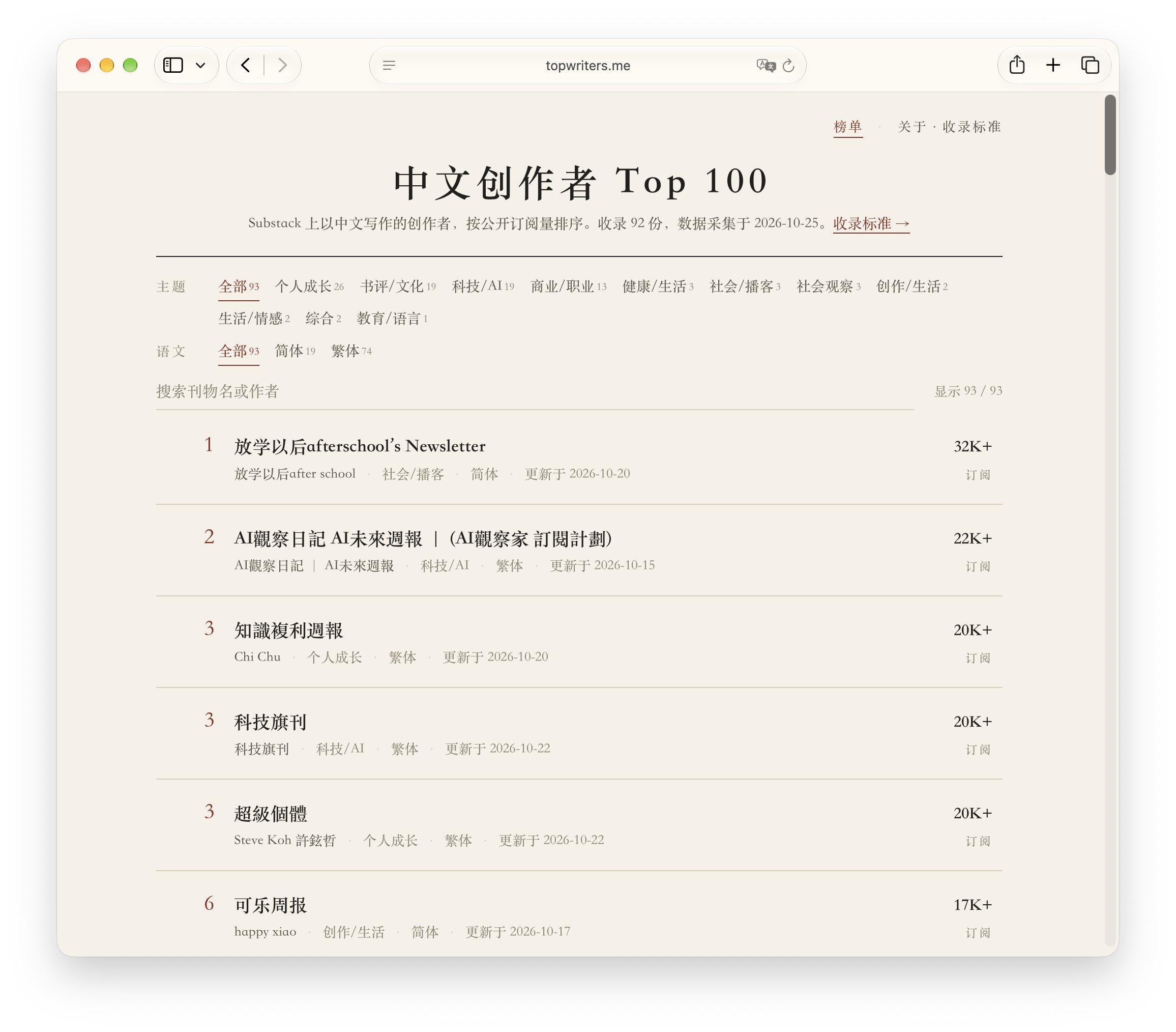Viewport: 1176px width, 1032px height.
Task: Go back with the left arrow
Action: pos(246,65)
